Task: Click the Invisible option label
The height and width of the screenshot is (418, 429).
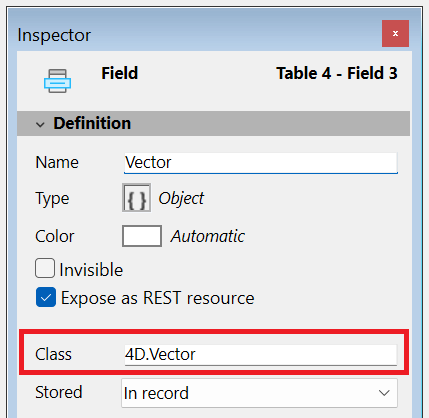Action: (x=91, y=270)
